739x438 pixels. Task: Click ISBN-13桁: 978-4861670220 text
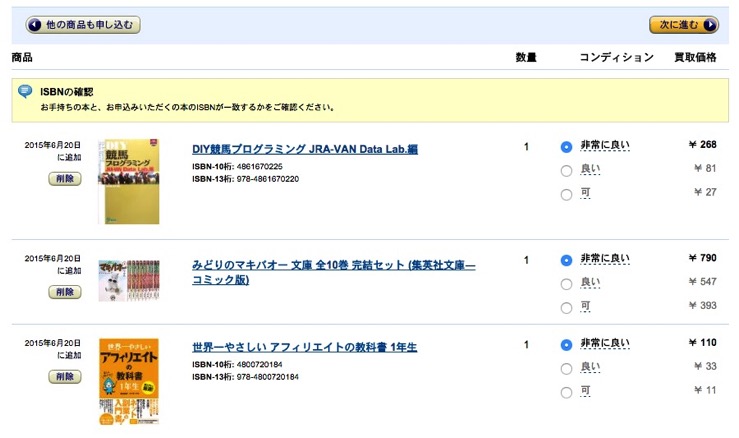click(x=245, y=179)
